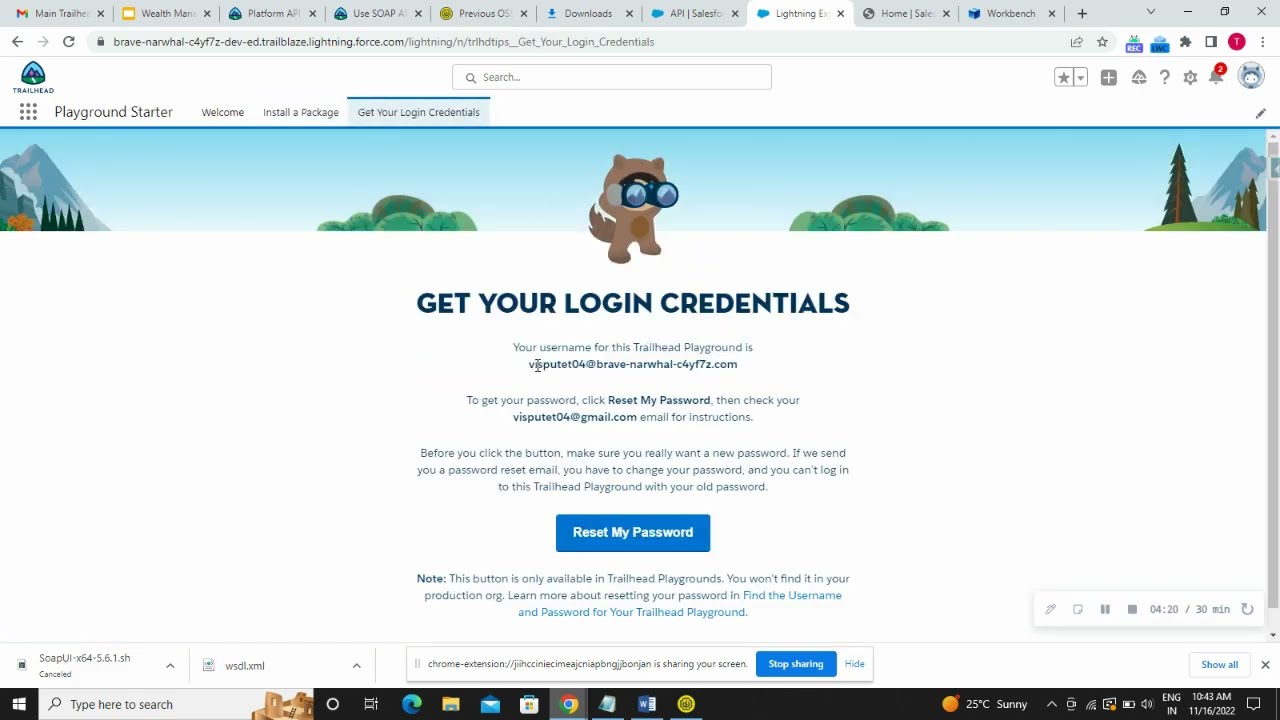The image size is (1280, 720).
Task: Open the Favorites list dropdown
Action: click(x=1081, y=77)
